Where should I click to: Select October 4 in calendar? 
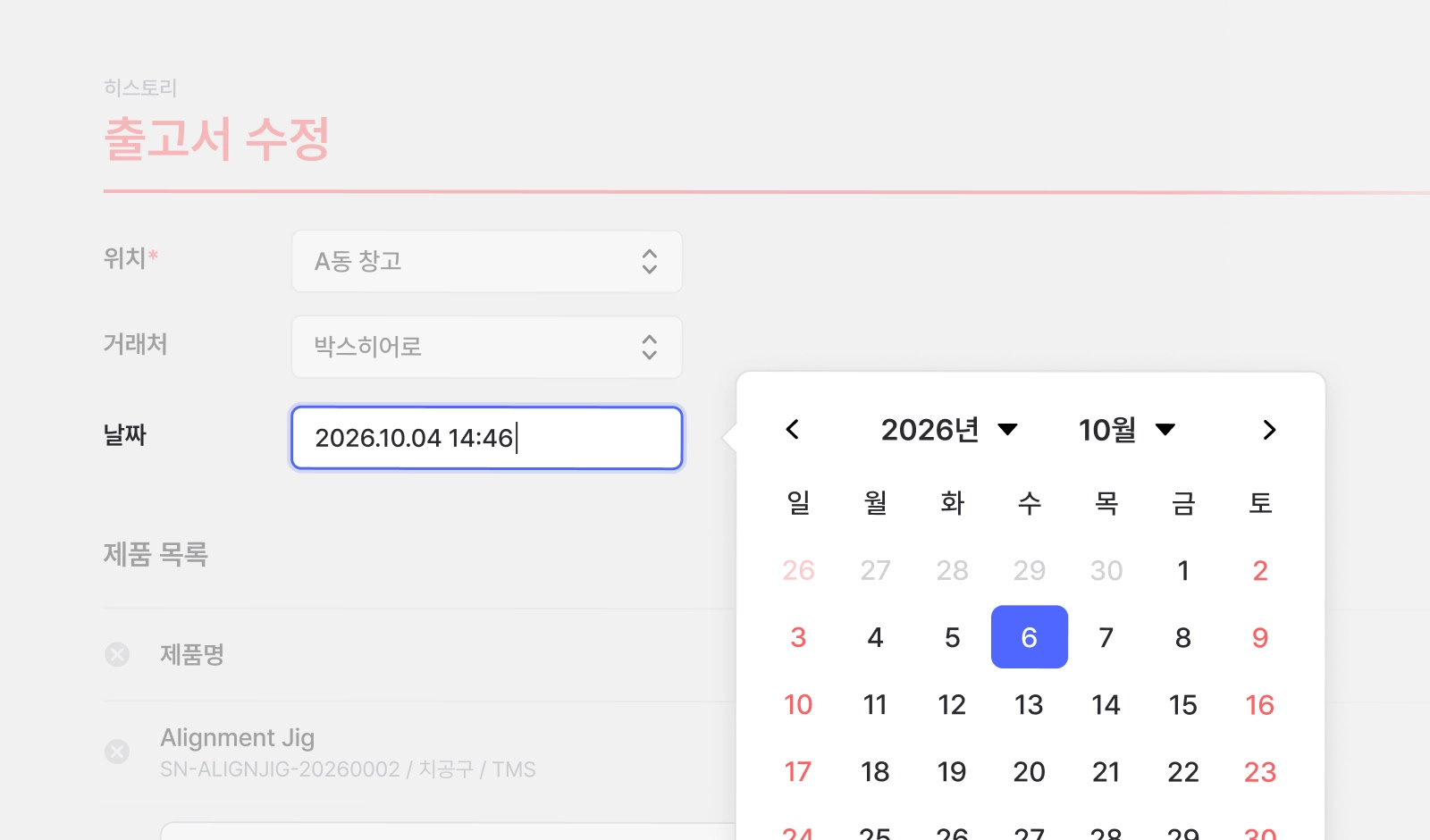coord(875,637)
